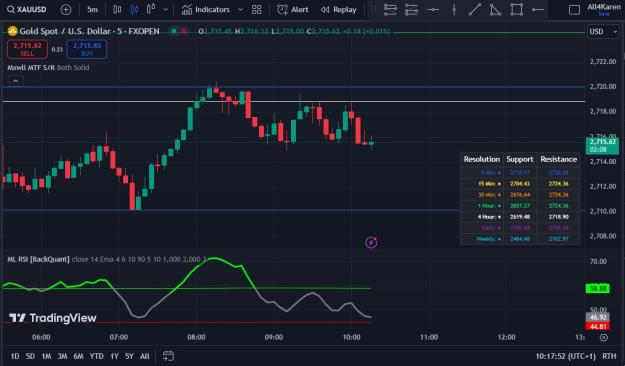
Task: Open the indicator templates grid icon
Action: 257,10
